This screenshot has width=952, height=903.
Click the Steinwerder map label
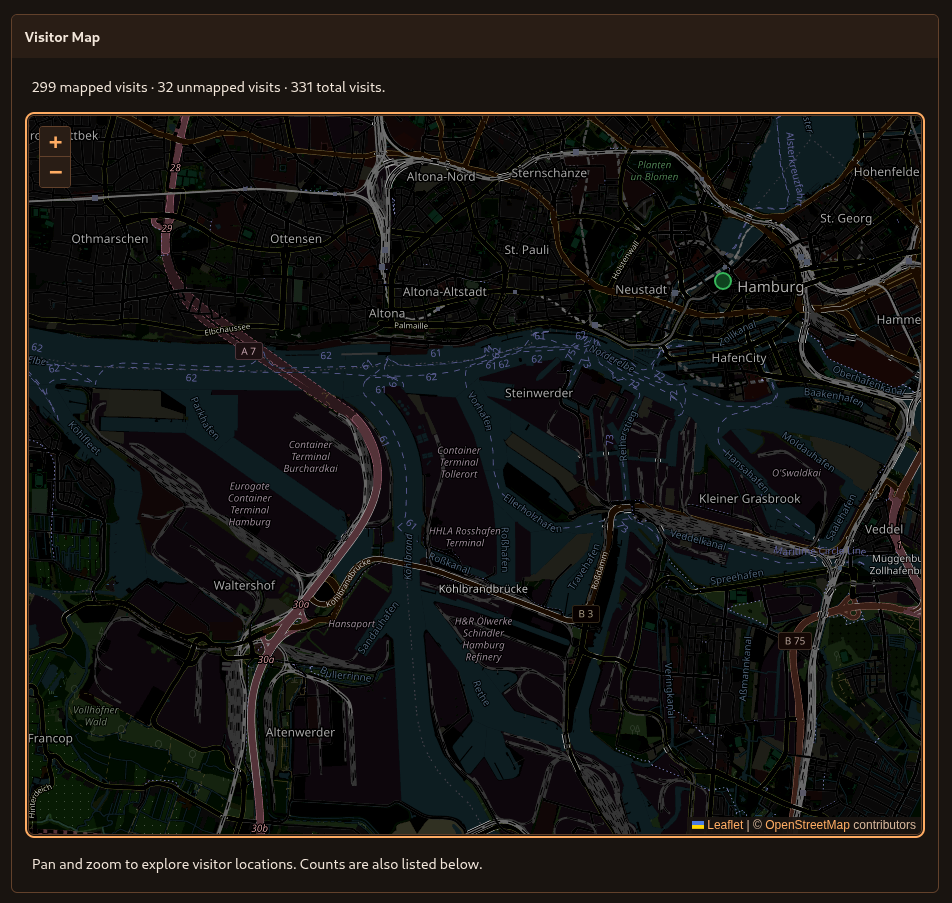point(539,393)
